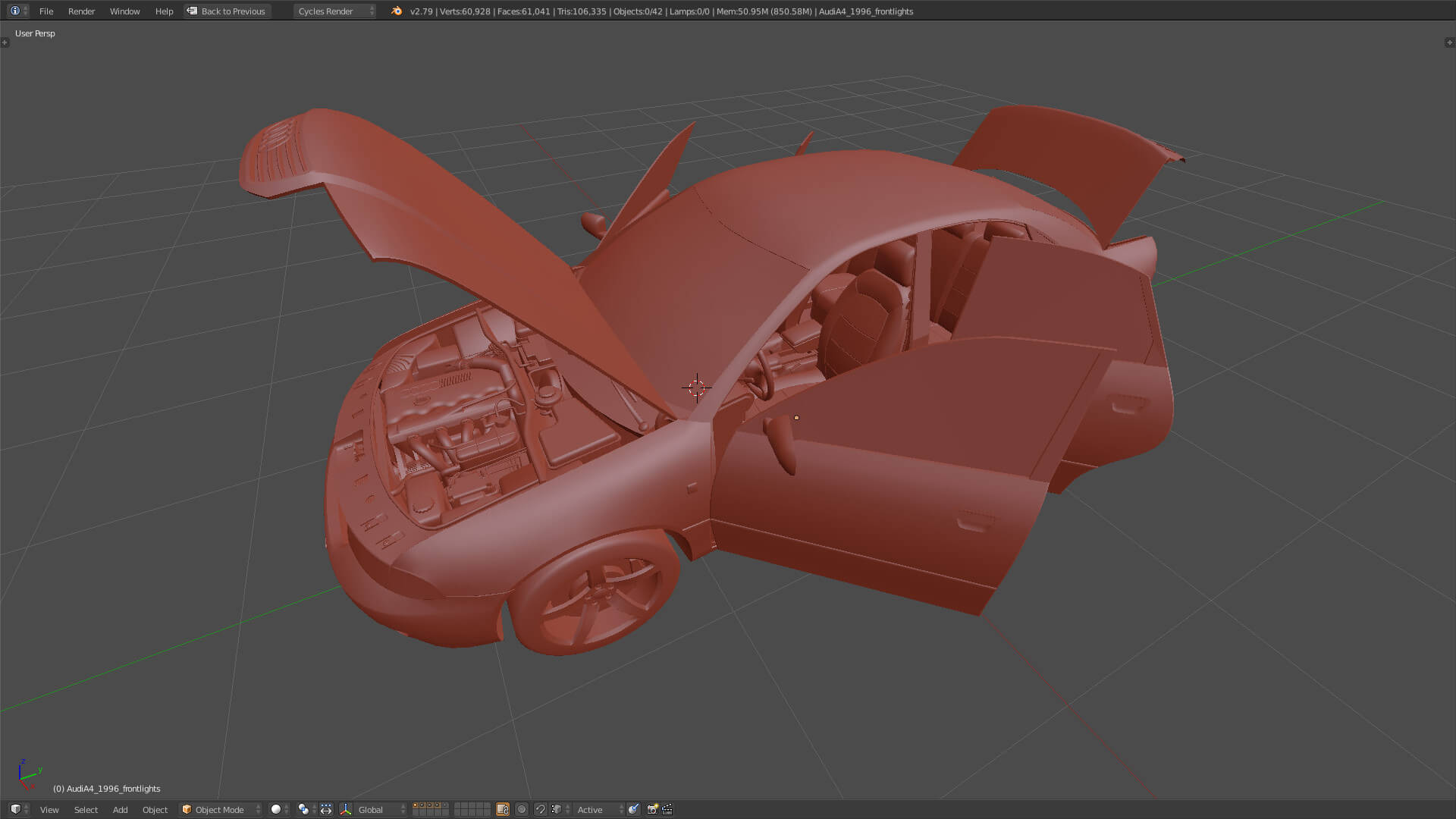Image resolution: width=1456 pixels, height=819 pixels.
Task: Open the viewport shading selector
Action: click(279, 809)
